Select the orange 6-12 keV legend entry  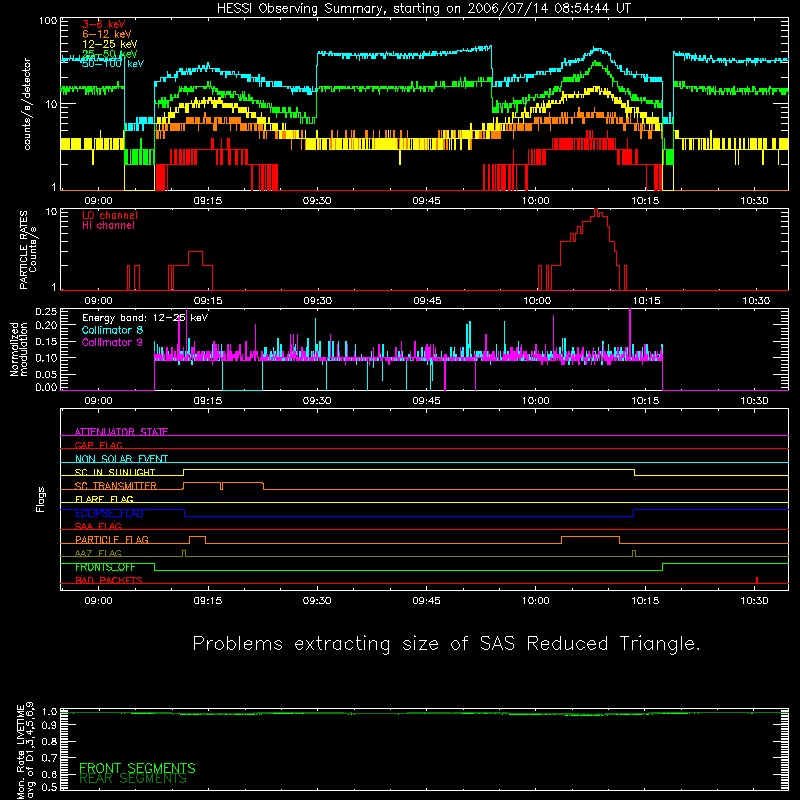[107, 34]
